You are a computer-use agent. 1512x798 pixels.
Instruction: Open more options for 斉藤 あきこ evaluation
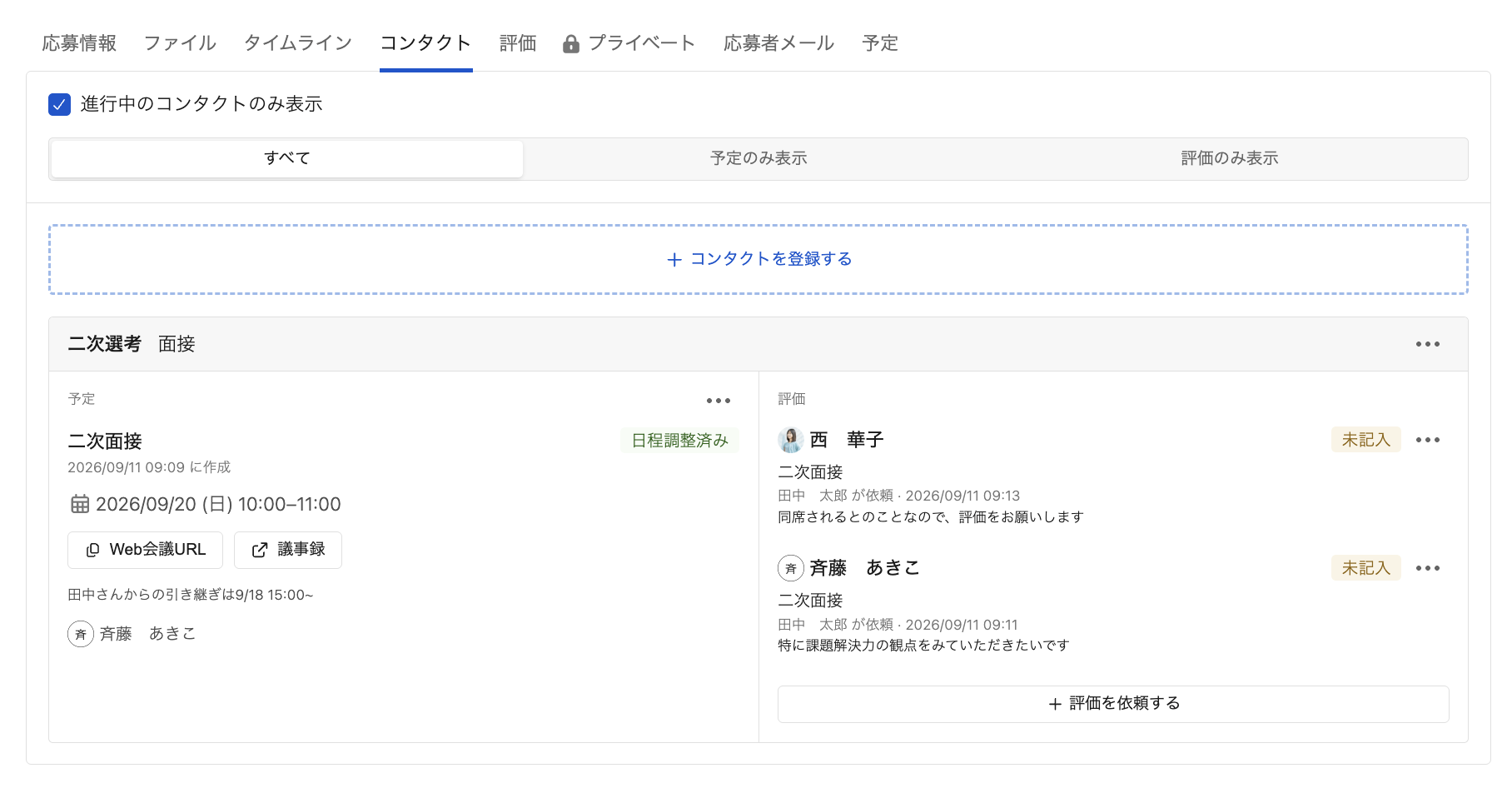click(1427, 568)
